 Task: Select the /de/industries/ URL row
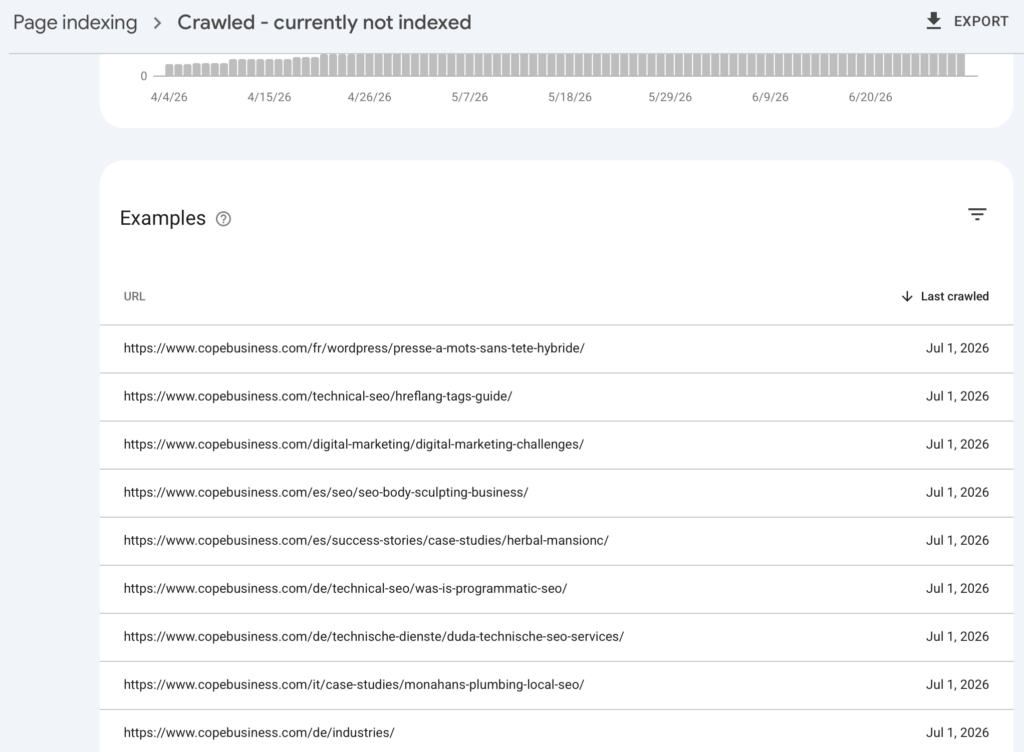(556, 731)
